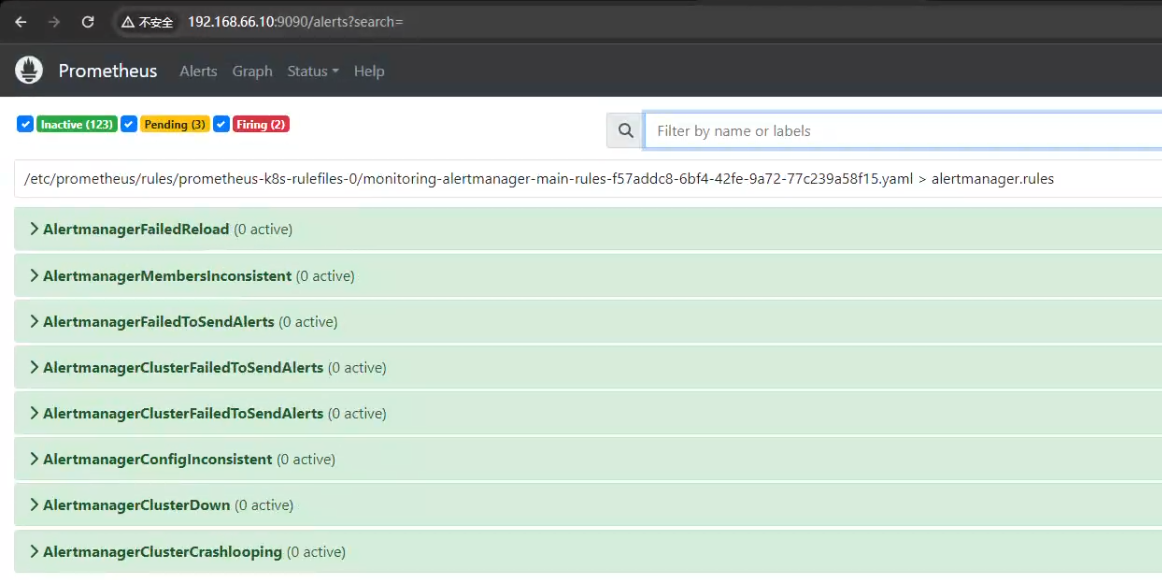Reload the page with the refresh icon
This screenshot has height=580, width=1162.
pyautogui.click(x=87, y=22)
